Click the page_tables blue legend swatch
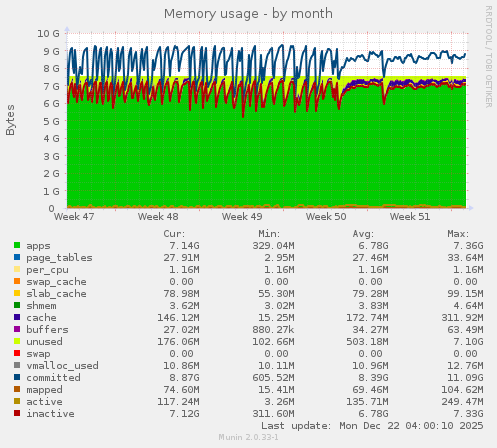This screenshot has height=448, width=497. click(17, 257)
